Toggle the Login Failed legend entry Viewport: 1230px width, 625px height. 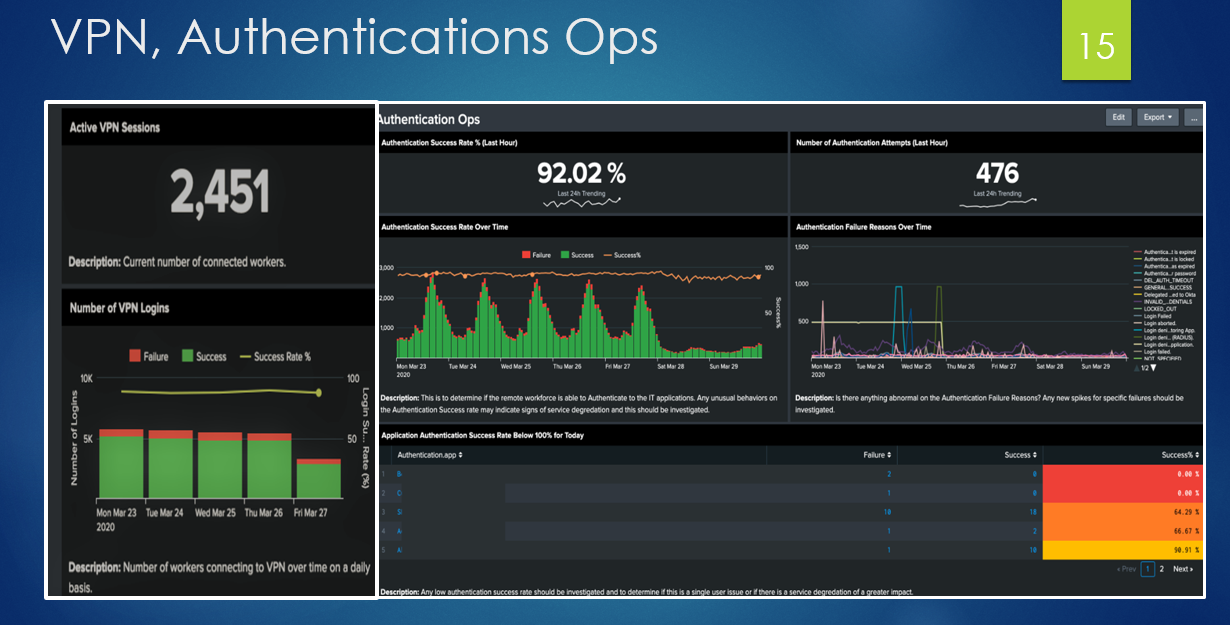point(1153,316)
